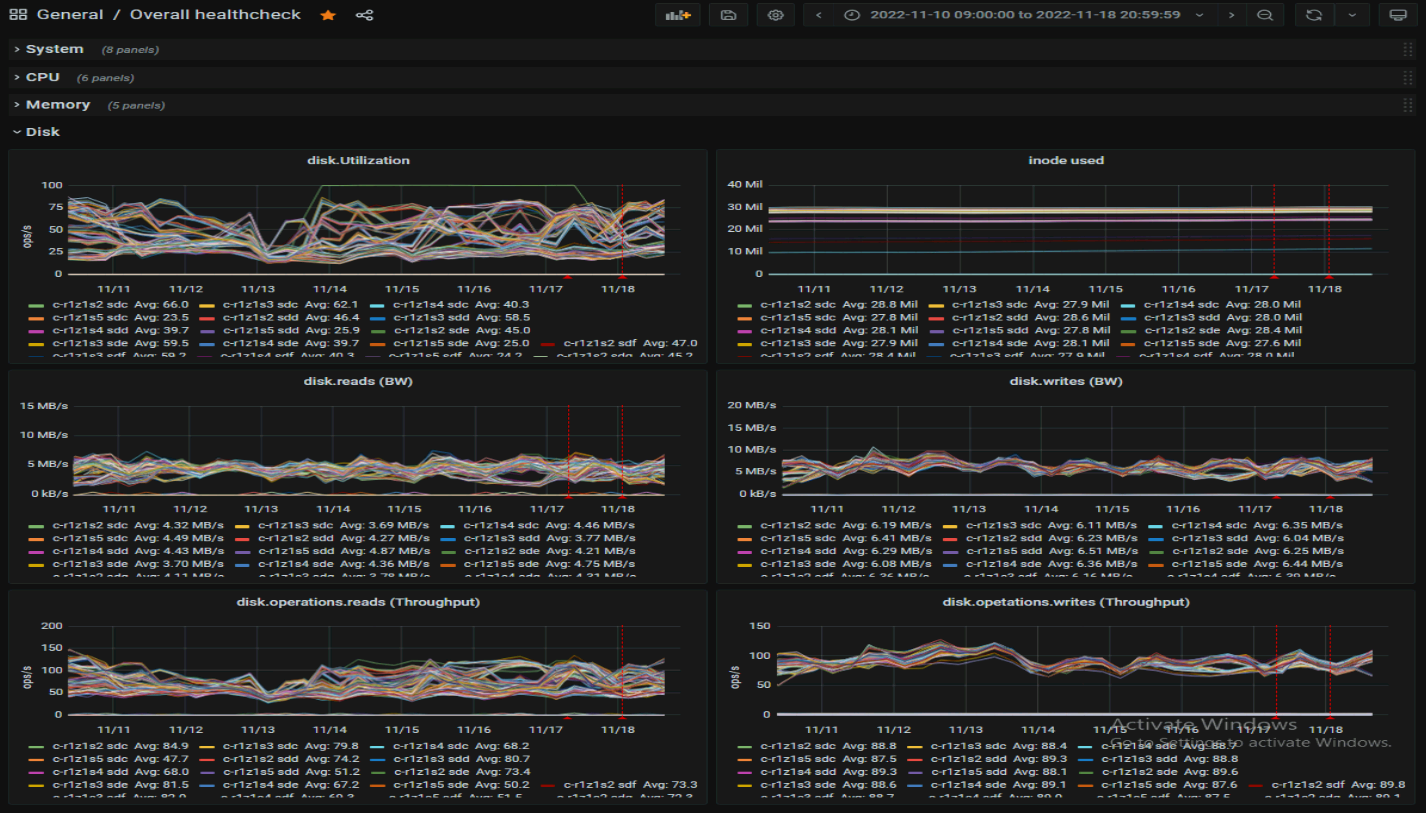Collapse the Disk row
Screen dimensions: 1426x813
(42, 132)
